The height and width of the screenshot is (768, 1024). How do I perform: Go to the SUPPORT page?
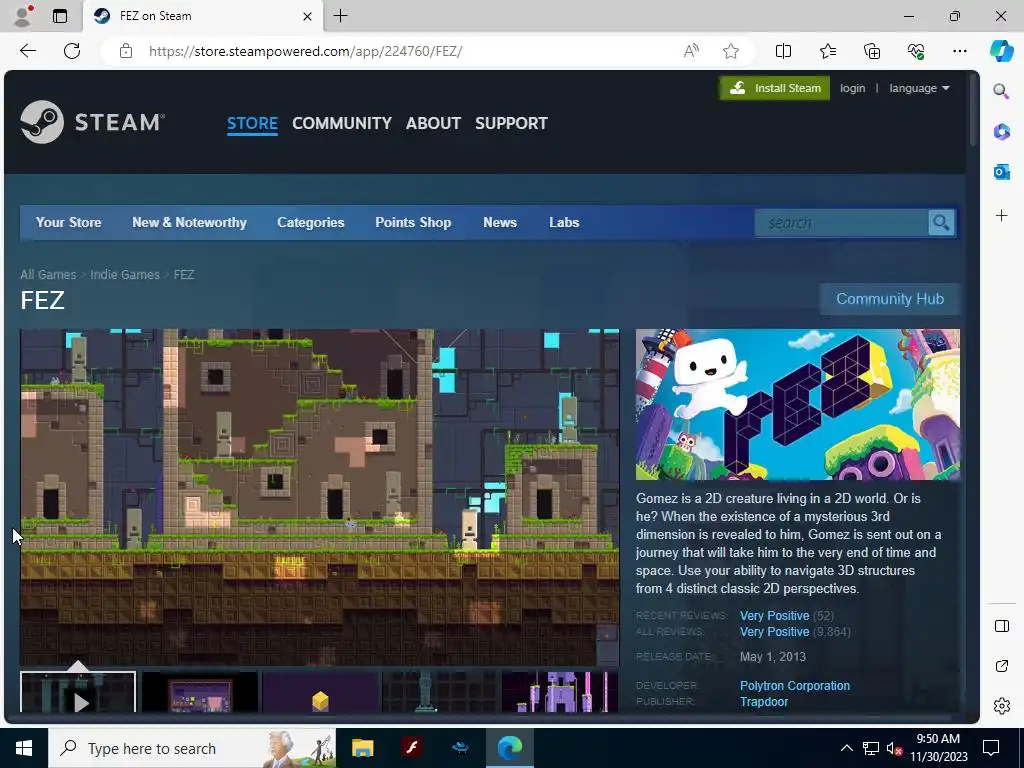tap(511, 123)
